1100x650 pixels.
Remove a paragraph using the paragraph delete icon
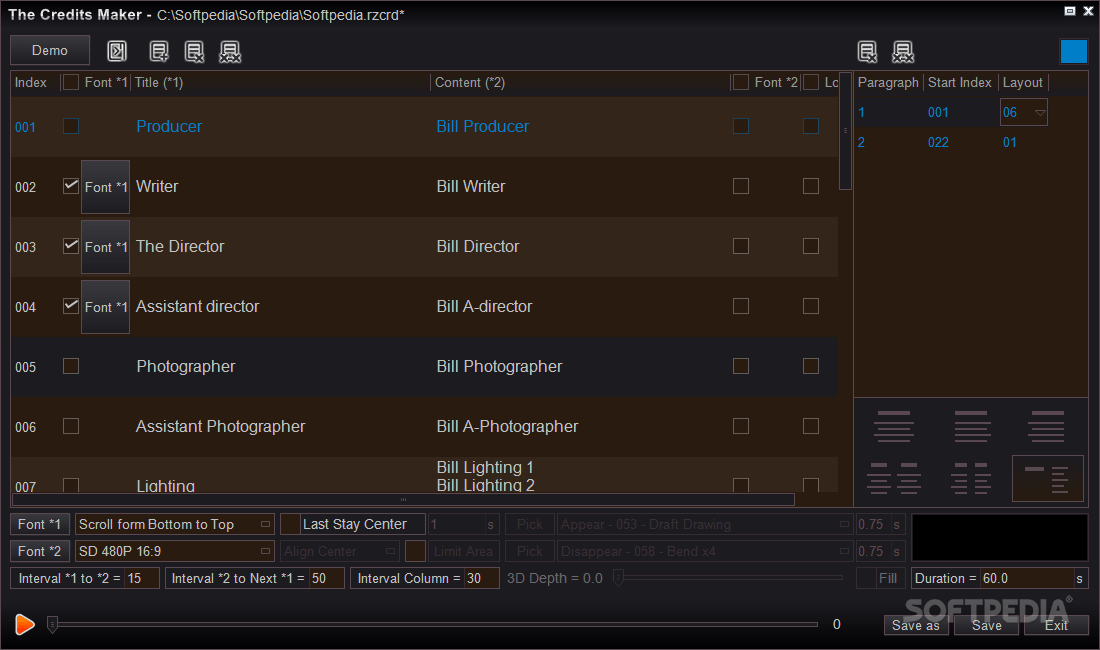(x=866, y=50)
